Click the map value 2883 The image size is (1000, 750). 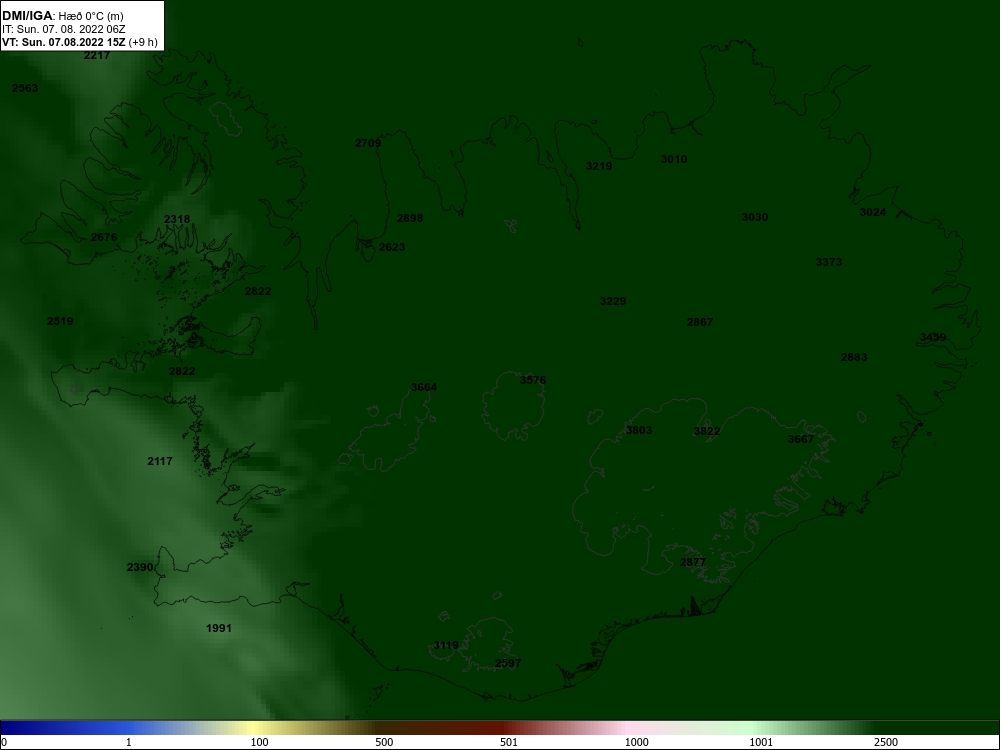(854, 357)
